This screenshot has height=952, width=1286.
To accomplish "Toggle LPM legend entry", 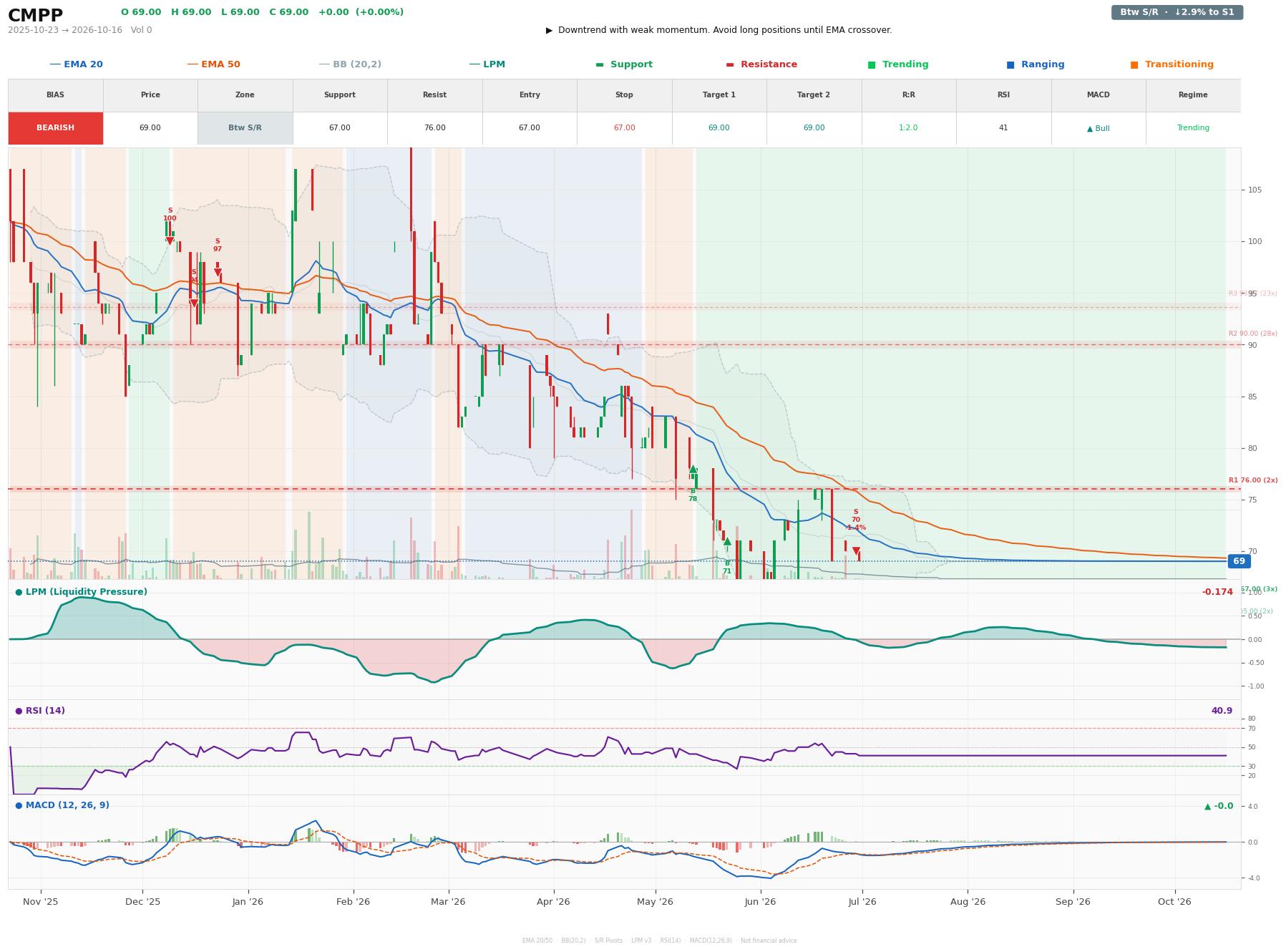I will pos(487,64).
